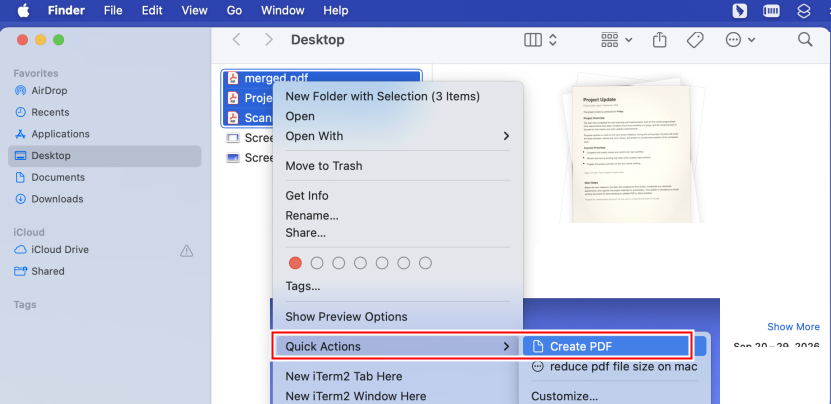This screenshot has width=831, height=404.
Task: Open the Finder menu
Action: 66,11
